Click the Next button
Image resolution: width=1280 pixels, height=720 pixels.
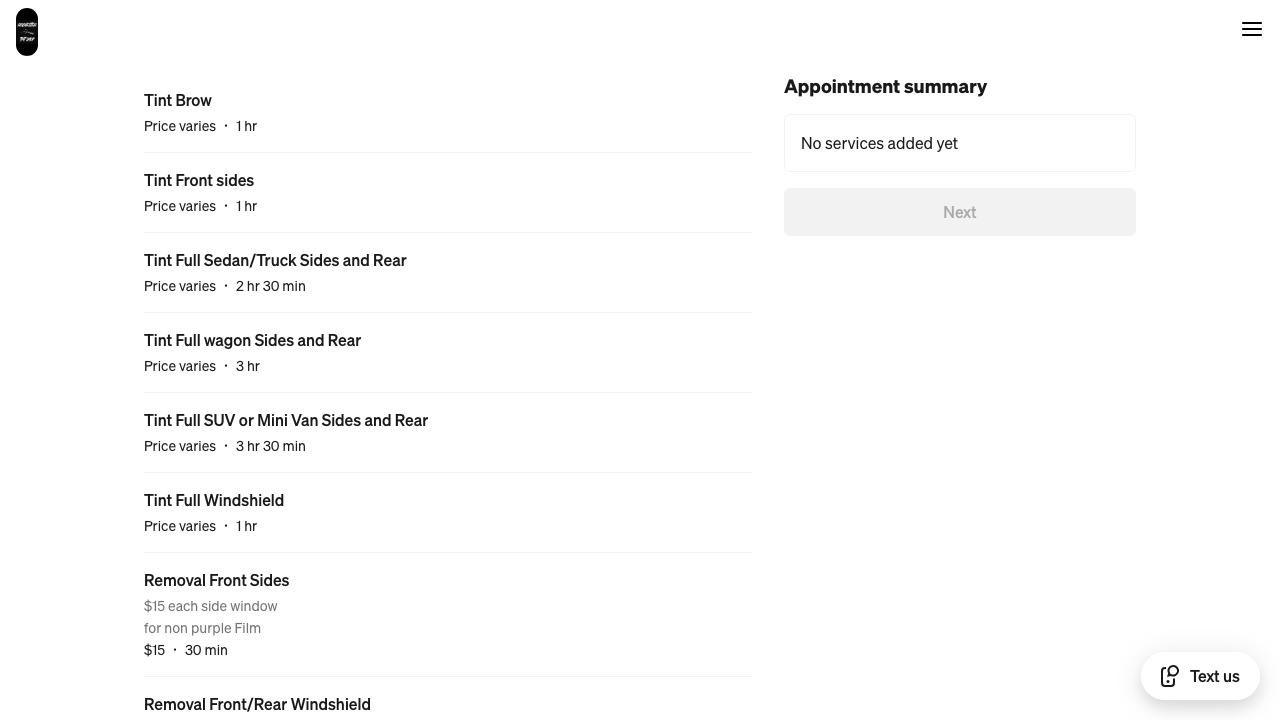pyautogui.click(x=959, y=212)
